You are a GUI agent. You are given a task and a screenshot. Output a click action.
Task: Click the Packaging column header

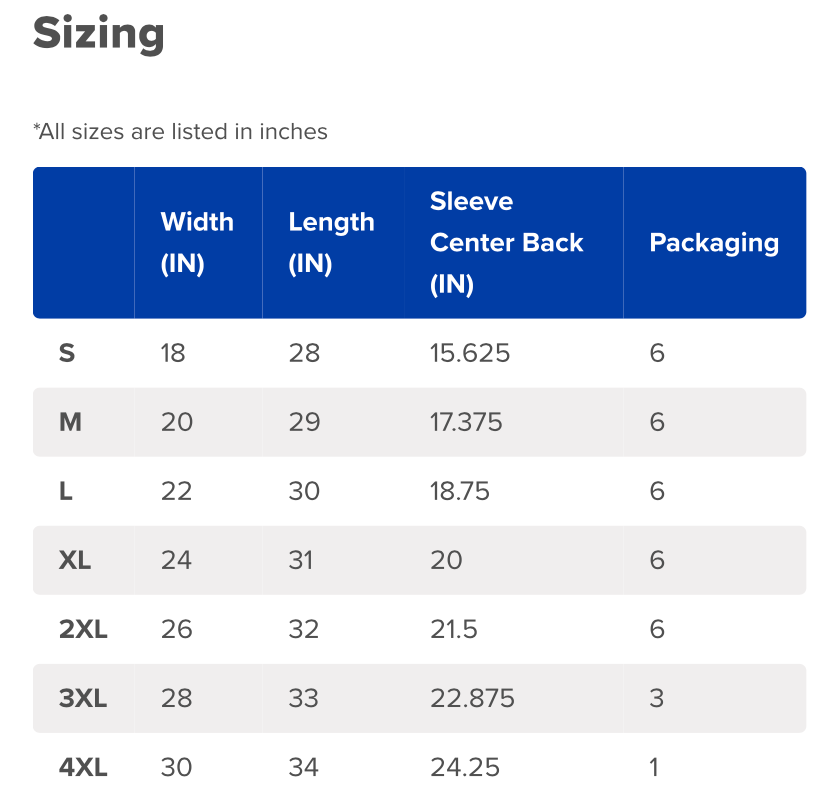click(x=713, y=243)
